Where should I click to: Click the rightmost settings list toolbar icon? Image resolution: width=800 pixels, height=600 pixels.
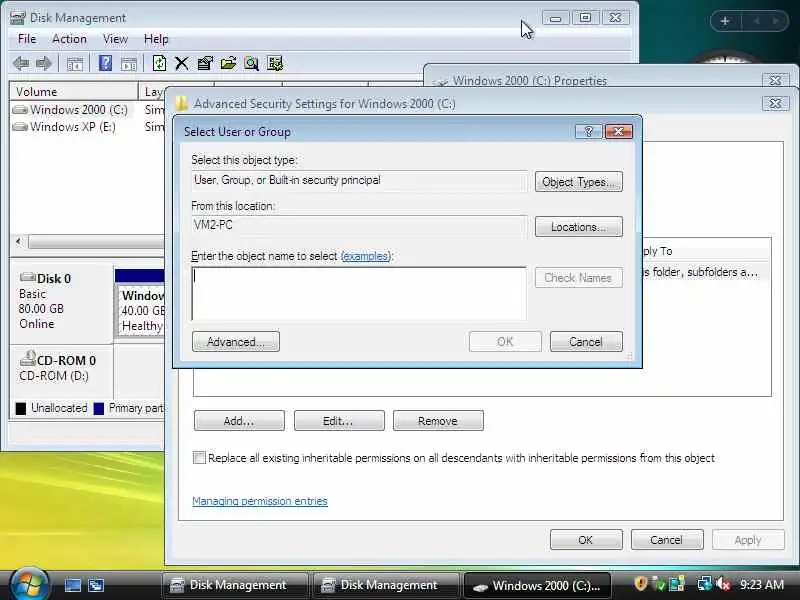274,63
